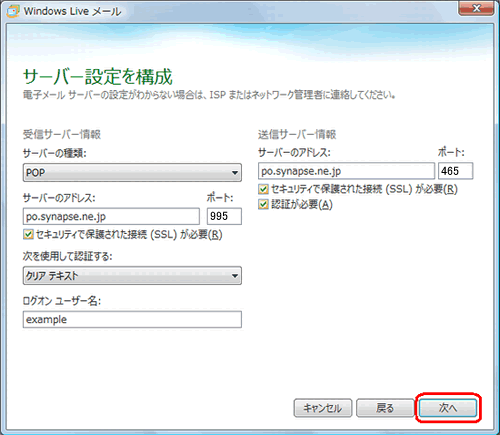Toggle 認証が必要(A) checkbox
The image size is (500, 435).
(x=263, y=204)
